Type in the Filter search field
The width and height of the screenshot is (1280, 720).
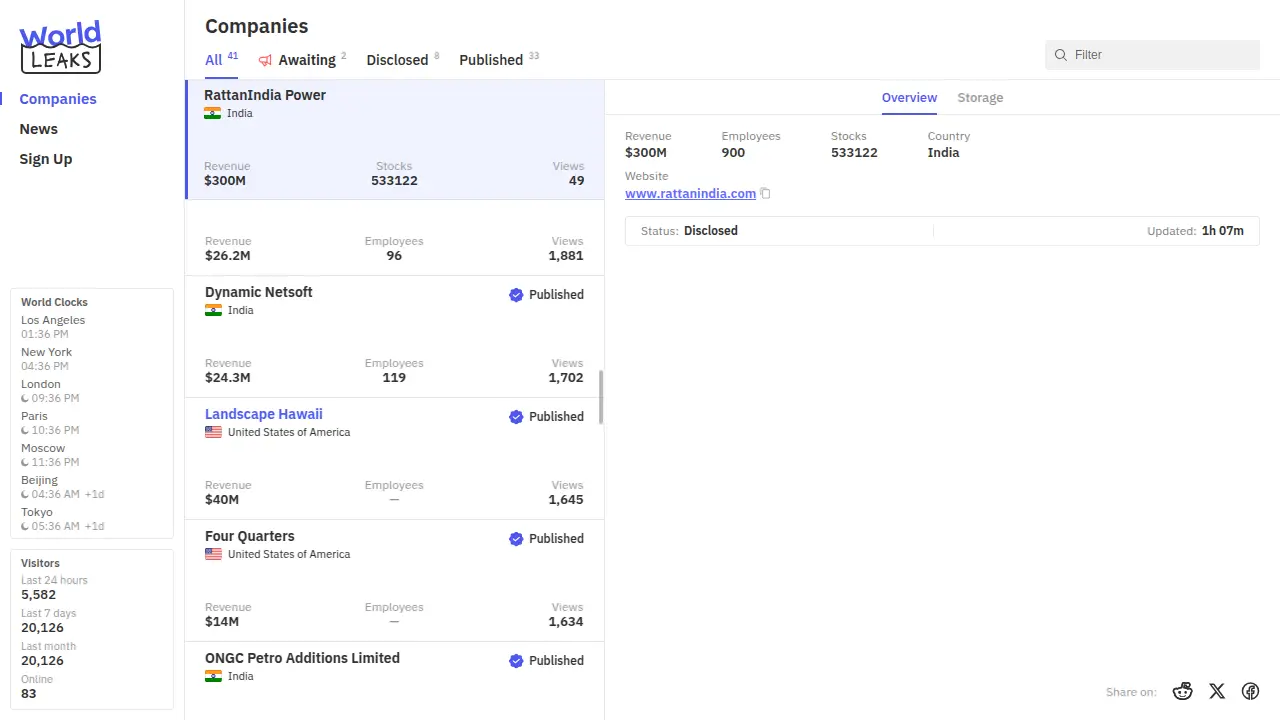click(1160, 55)
